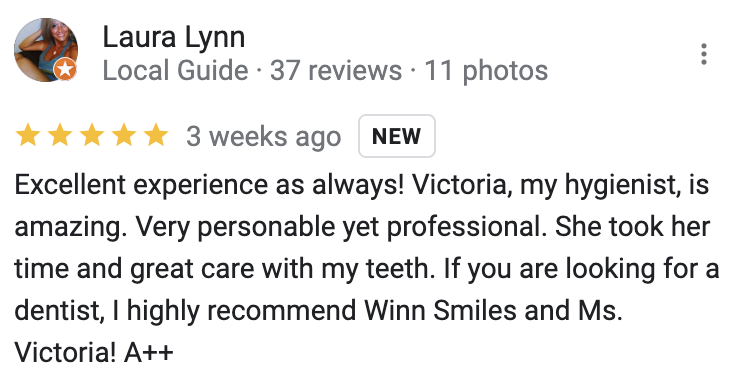Viewport: 740px width, 384px height.
Task: Click the fourth yellow rating star
Action: [124, 135]
